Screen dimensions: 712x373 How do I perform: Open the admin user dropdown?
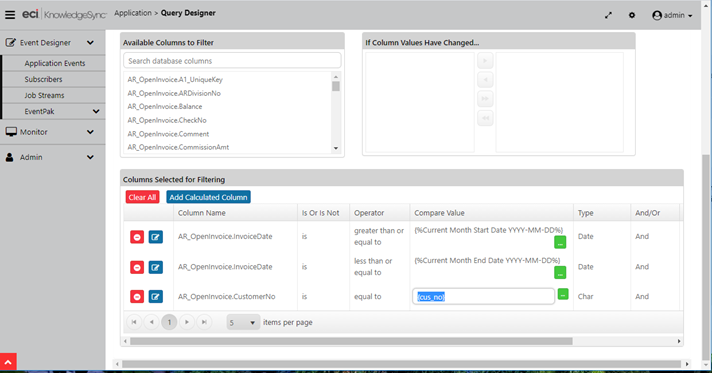(x=672, y=15)
